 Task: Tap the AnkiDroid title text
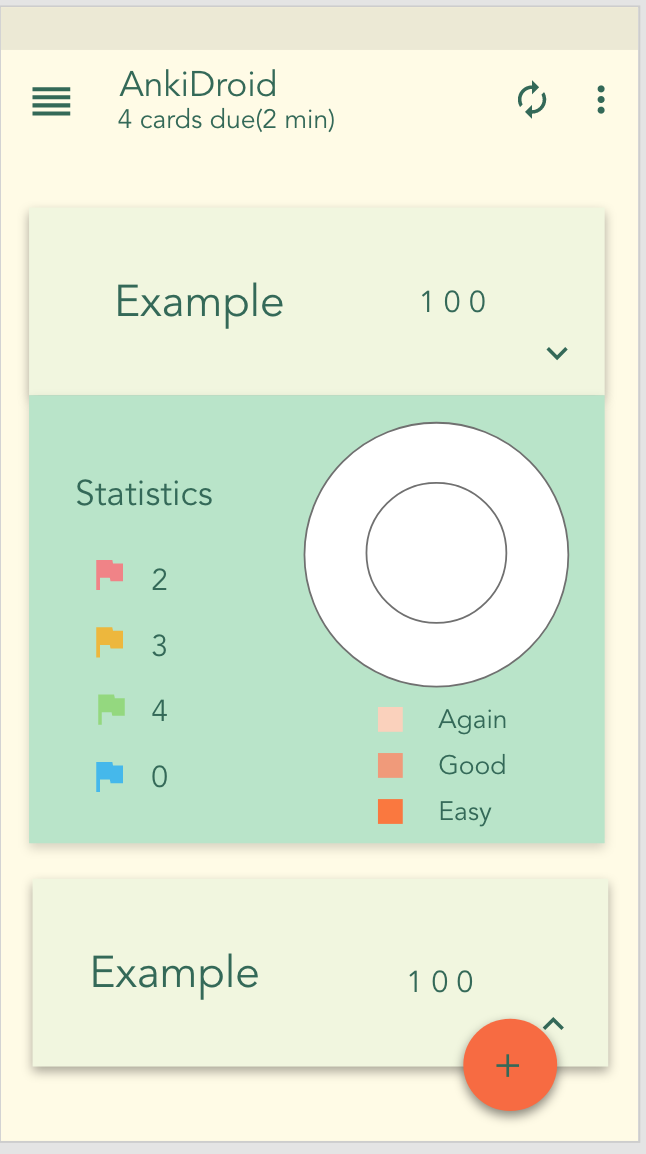pos(198,84)
